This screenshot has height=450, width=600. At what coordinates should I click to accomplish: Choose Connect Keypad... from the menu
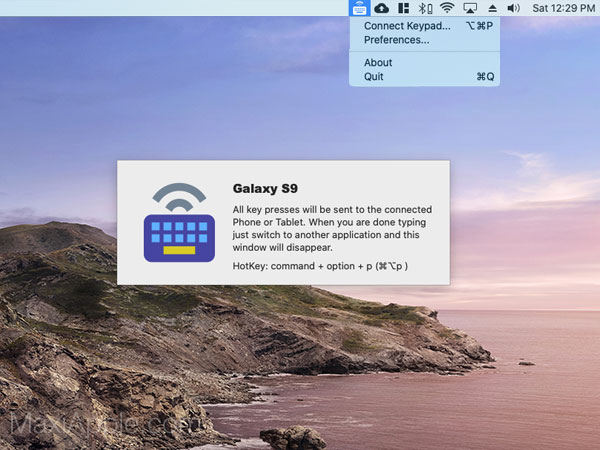point(424,26)
